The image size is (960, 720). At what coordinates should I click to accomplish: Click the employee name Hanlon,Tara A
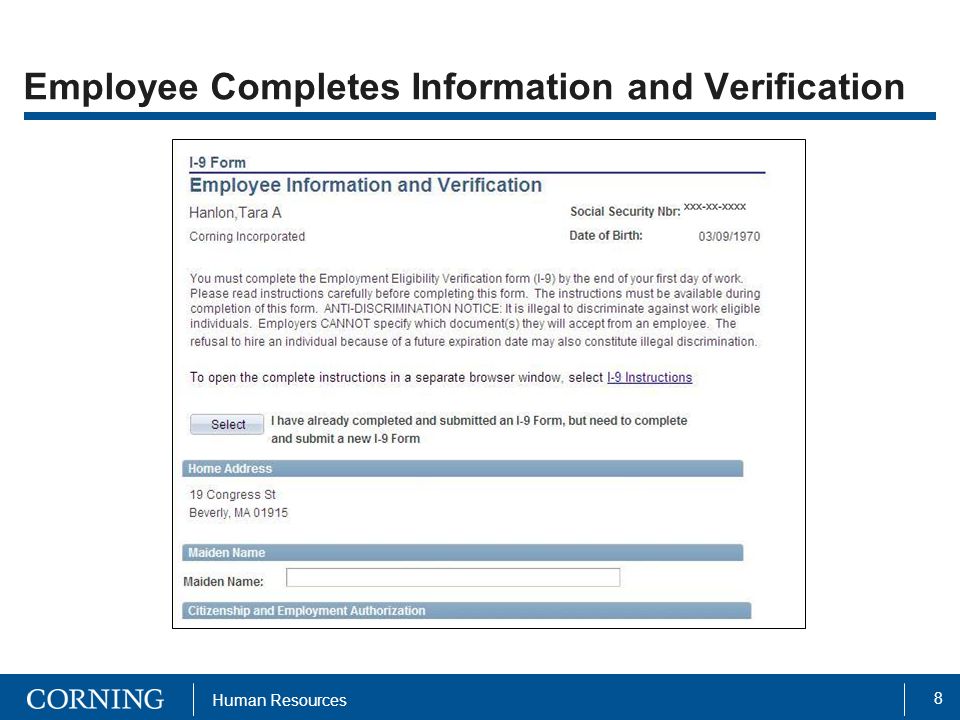tap(235, 212)
